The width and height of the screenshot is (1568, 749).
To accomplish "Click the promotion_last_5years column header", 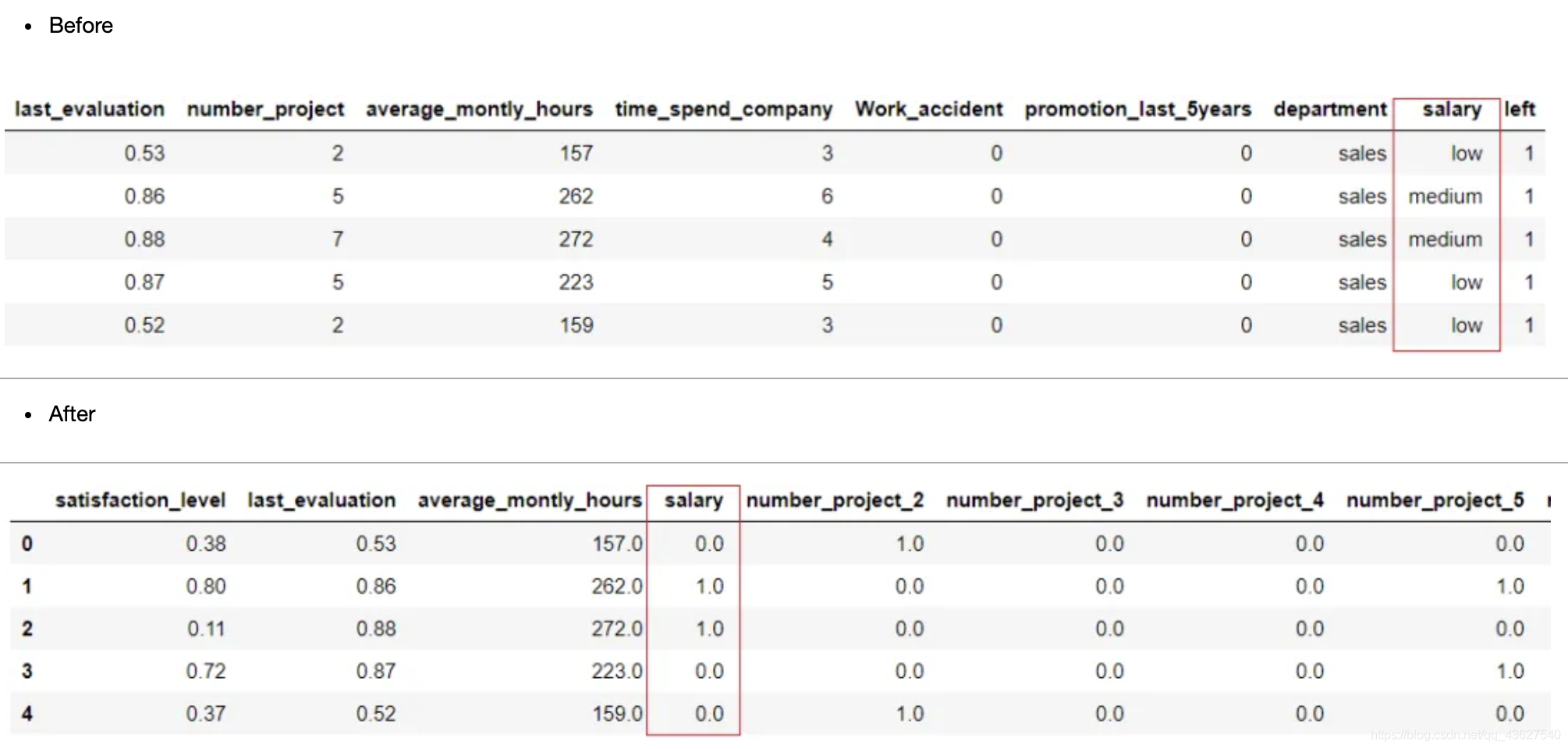I will (x=1137, y=109).
